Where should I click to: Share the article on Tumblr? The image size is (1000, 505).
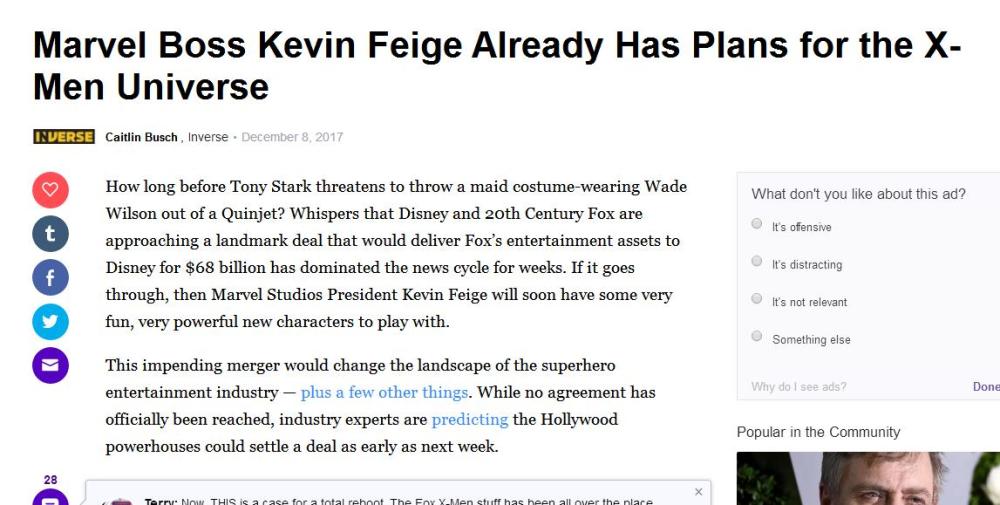pos(50,234)
